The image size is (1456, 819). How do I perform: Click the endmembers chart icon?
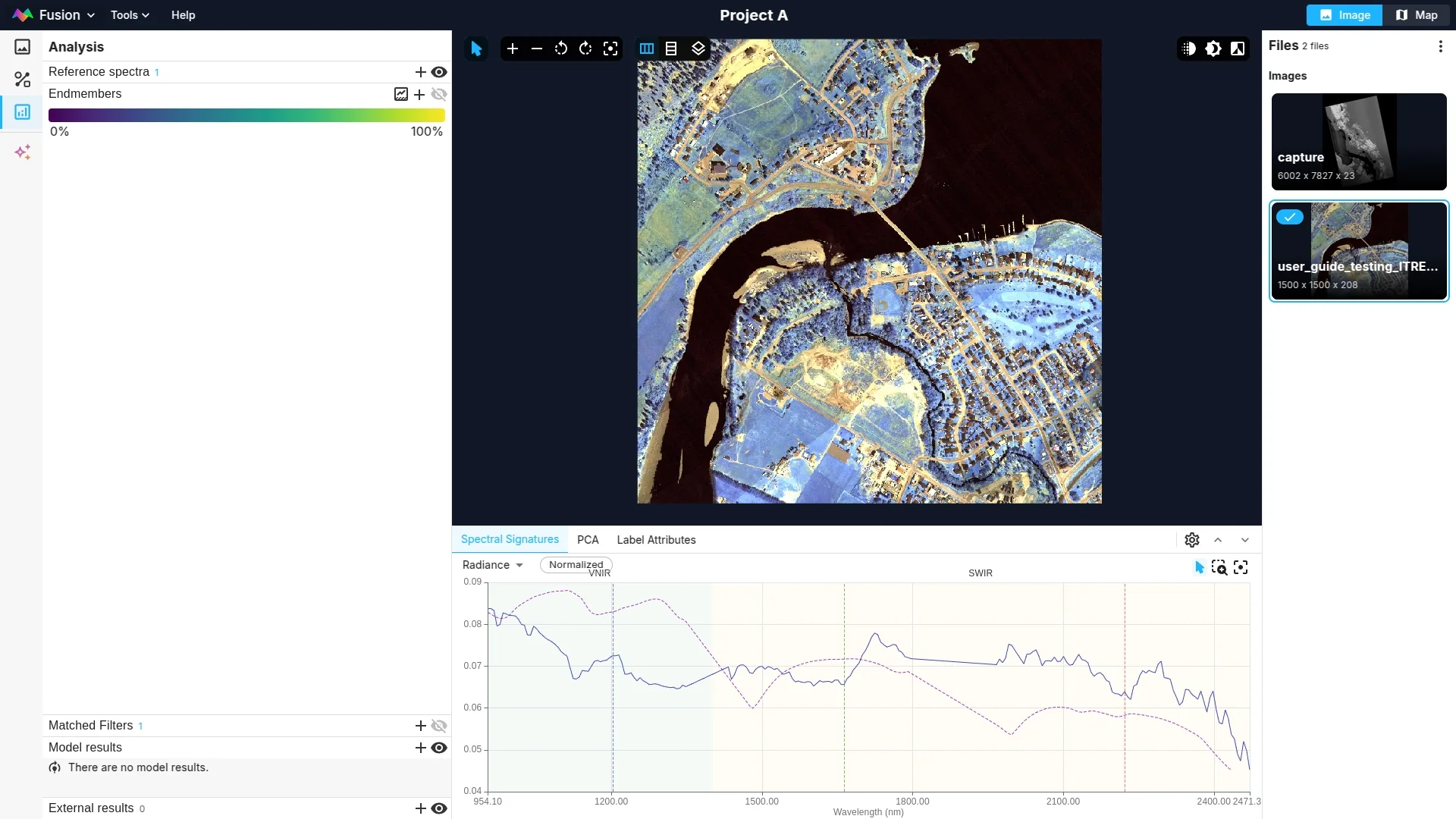click(401, 94)
